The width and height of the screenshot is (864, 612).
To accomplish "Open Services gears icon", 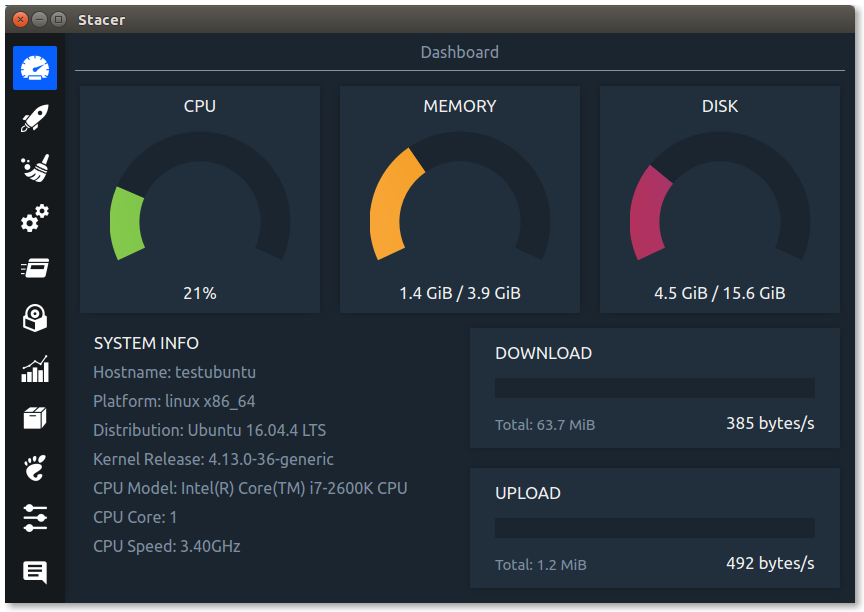I will click(35, 218).
